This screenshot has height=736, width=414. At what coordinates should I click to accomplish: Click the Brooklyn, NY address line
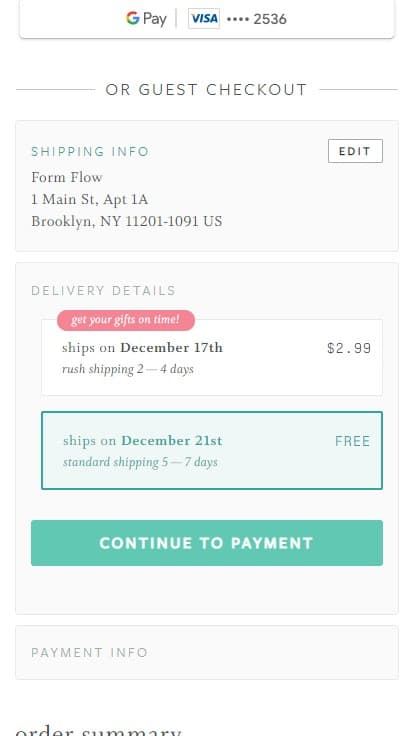click(x=127, y=222)
